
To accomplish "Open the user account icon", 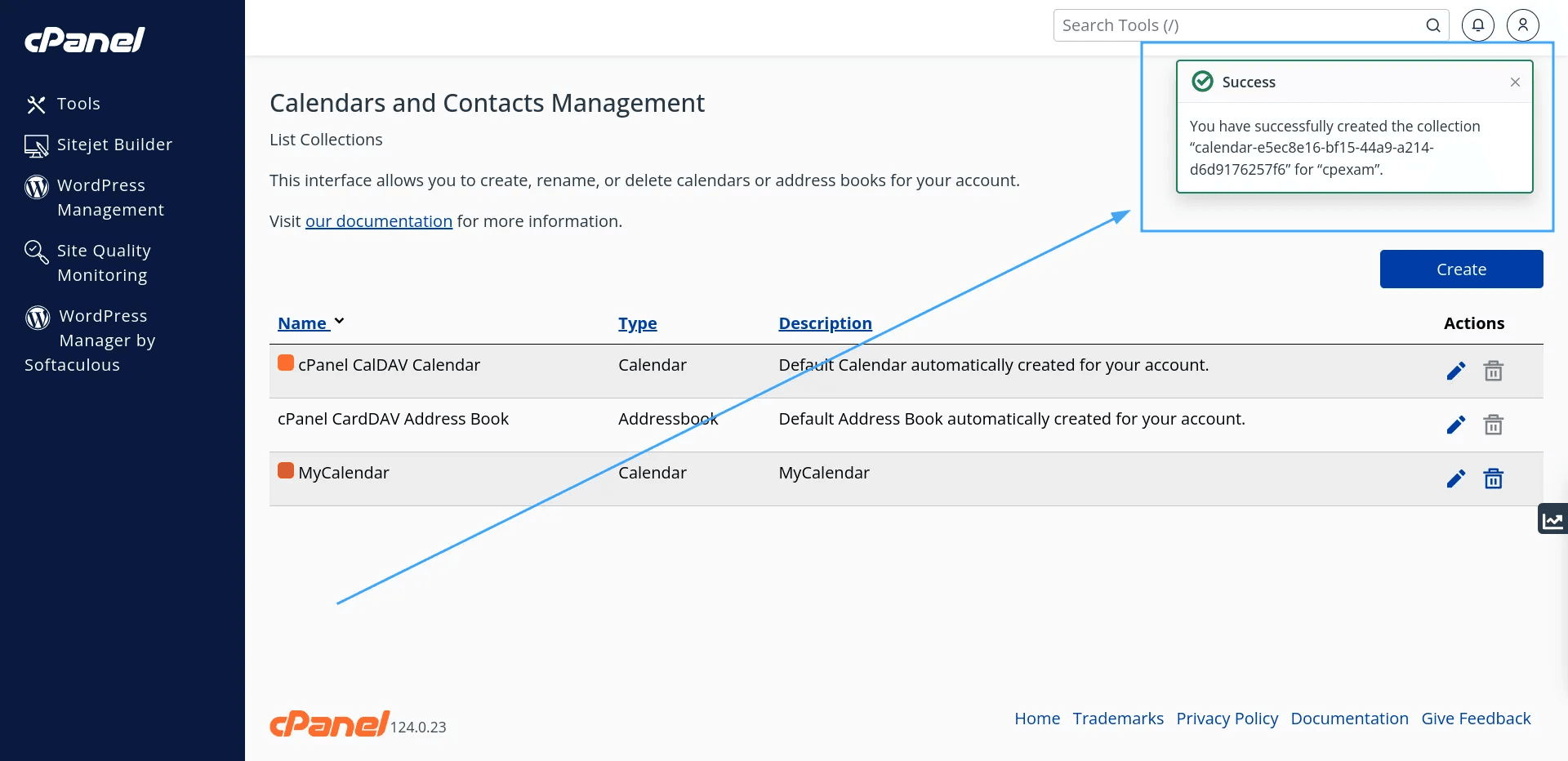I will click(1522, 25).
